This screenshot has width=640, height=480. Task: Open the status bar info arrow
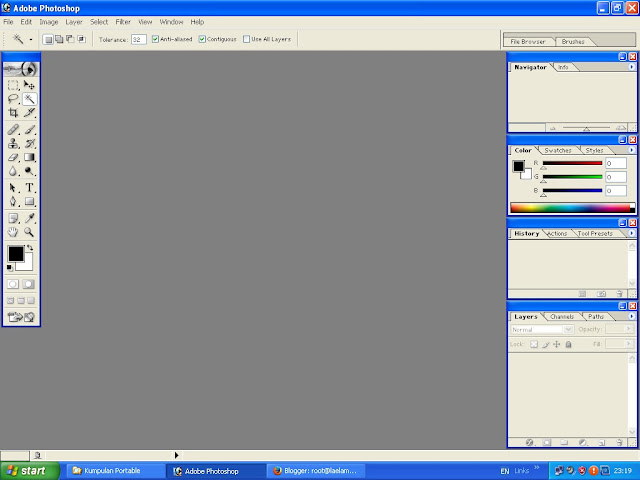pyautogui.click(x=176, y=455)
